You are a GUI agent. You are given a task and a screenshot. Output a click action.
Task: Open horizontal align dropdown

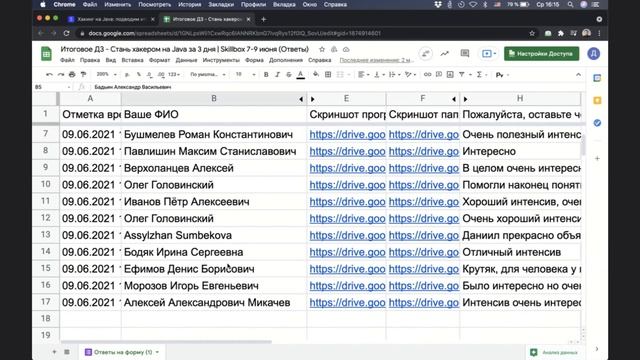(363, 75)
